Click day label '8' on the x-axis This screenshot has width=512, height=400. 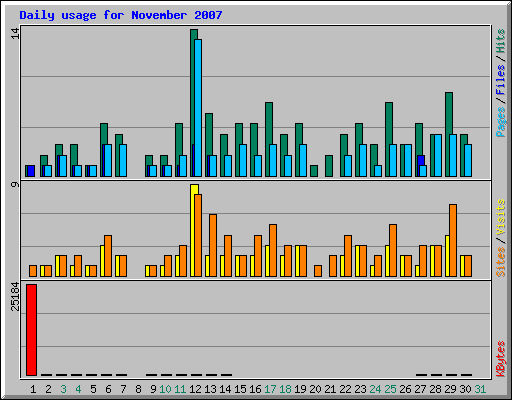point(138,389)
